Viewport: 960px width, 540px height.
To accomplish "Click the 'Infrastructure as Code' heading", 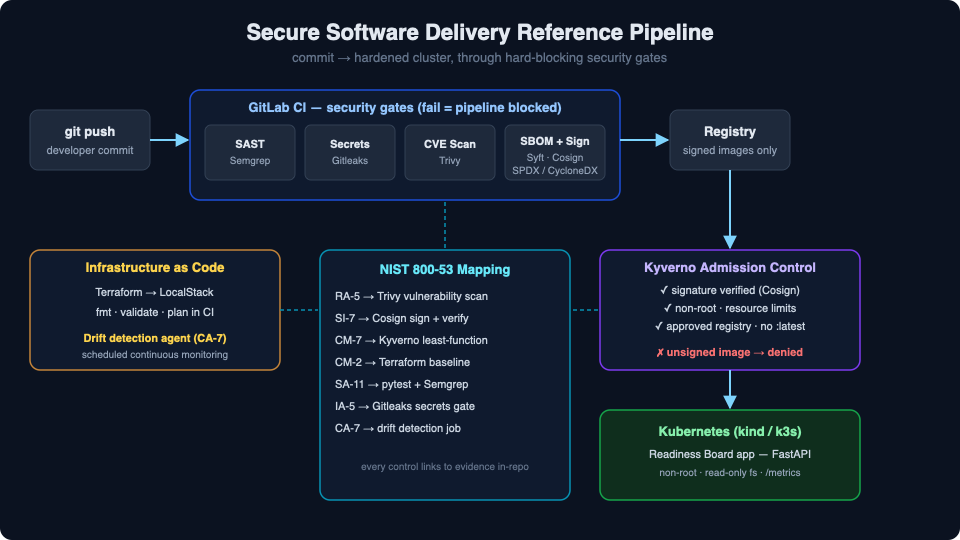I will (x=155, y=268).
